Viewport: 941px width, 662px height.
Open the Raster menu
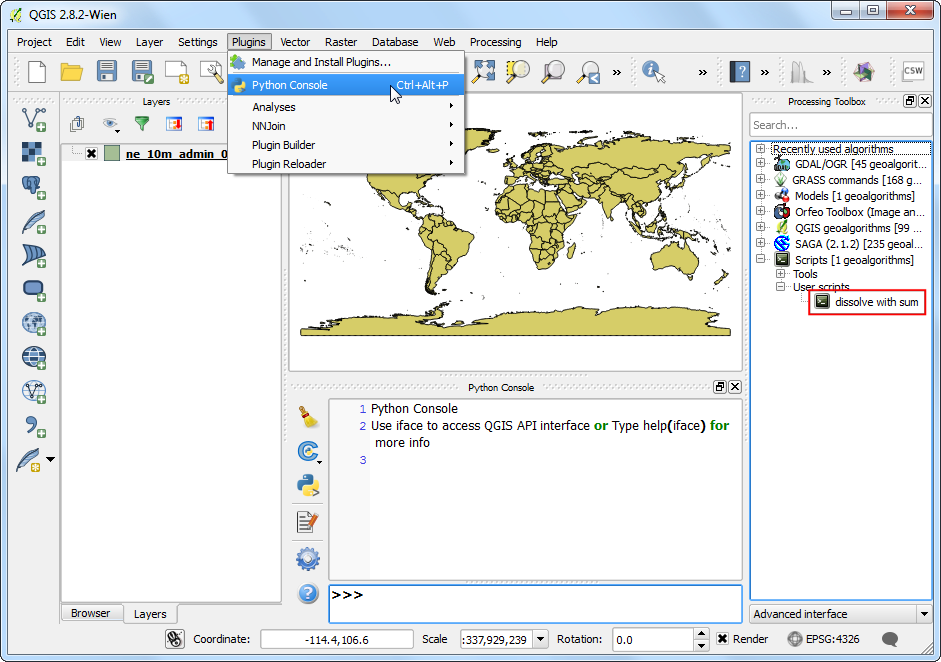341,42
